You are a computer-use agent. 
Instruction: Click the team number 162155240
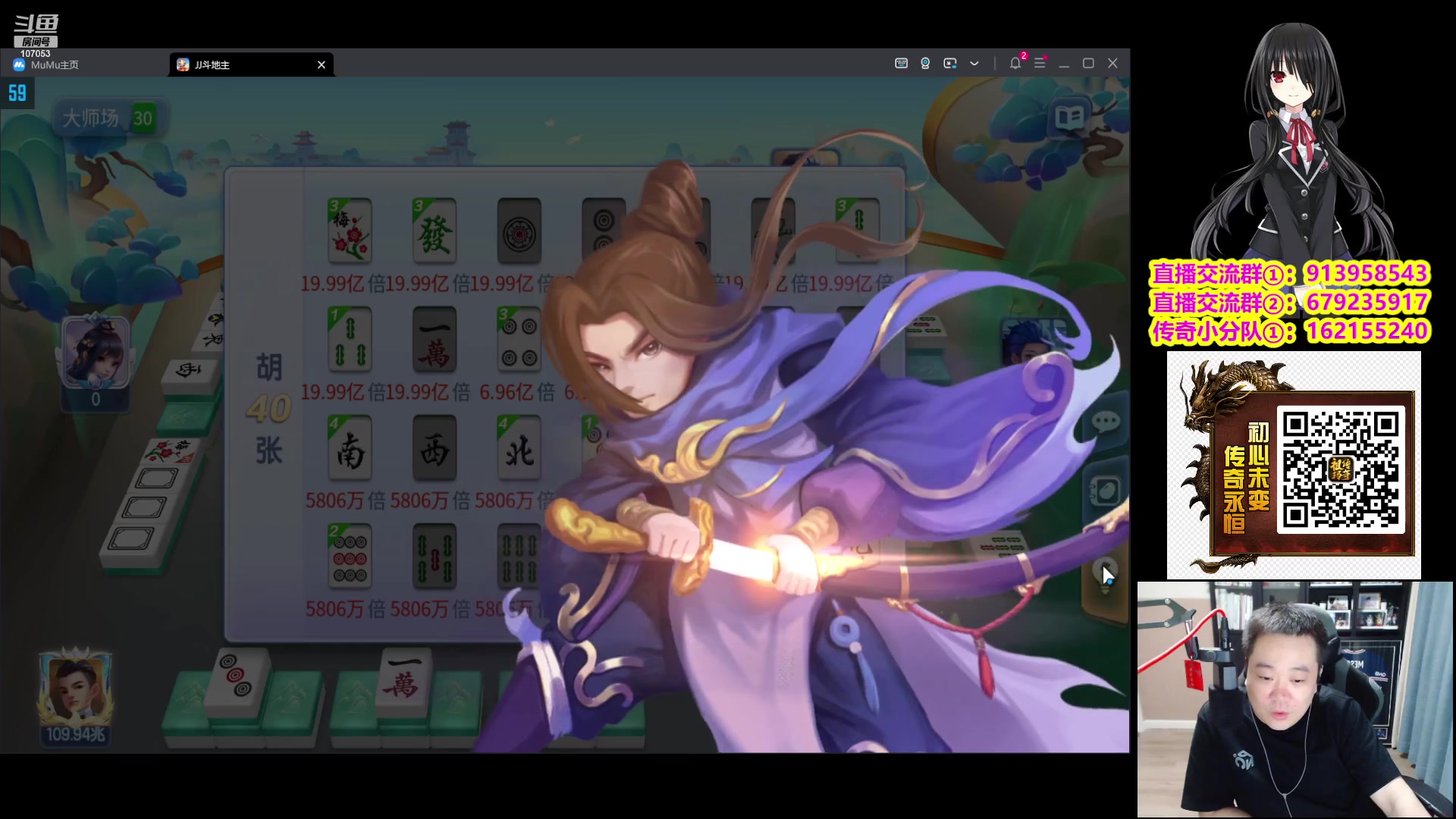pyautogui.click(x=1367, y=331)
